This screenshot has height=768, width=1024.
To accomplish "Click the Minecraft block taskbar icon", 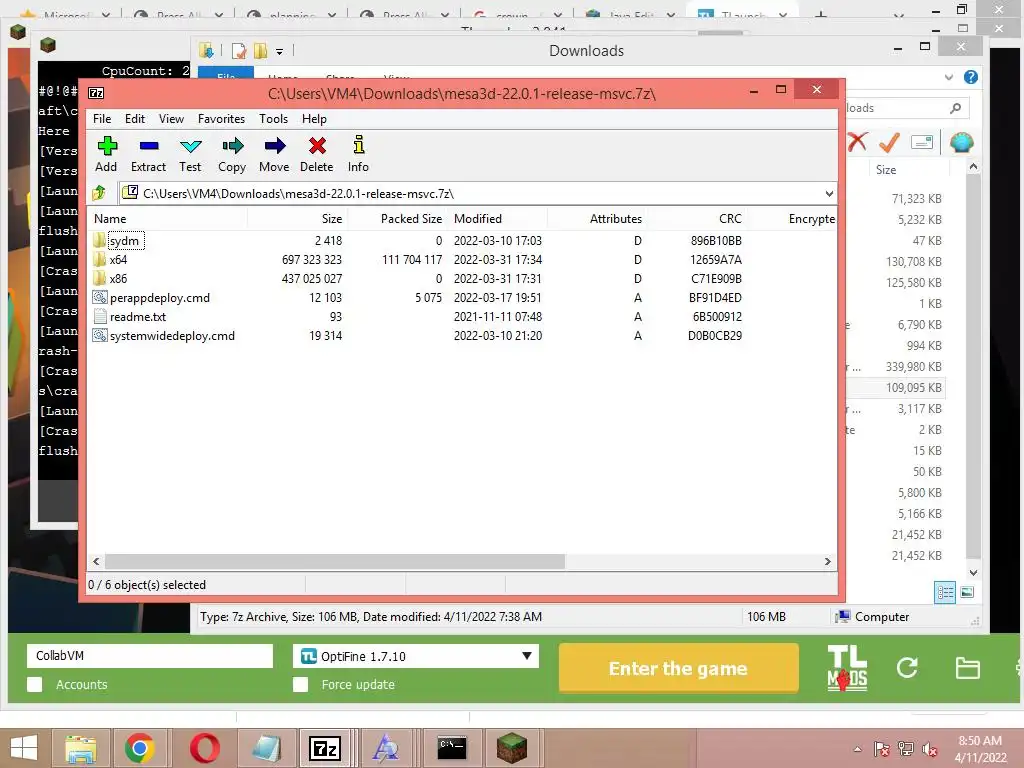I will 511,748.
